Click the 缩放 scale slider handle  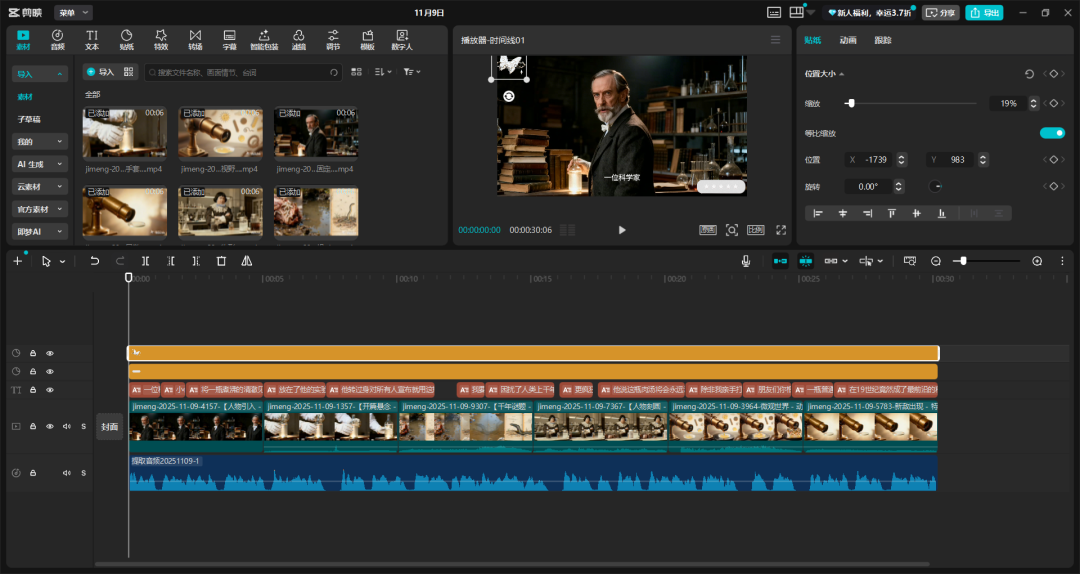point(850,103)
